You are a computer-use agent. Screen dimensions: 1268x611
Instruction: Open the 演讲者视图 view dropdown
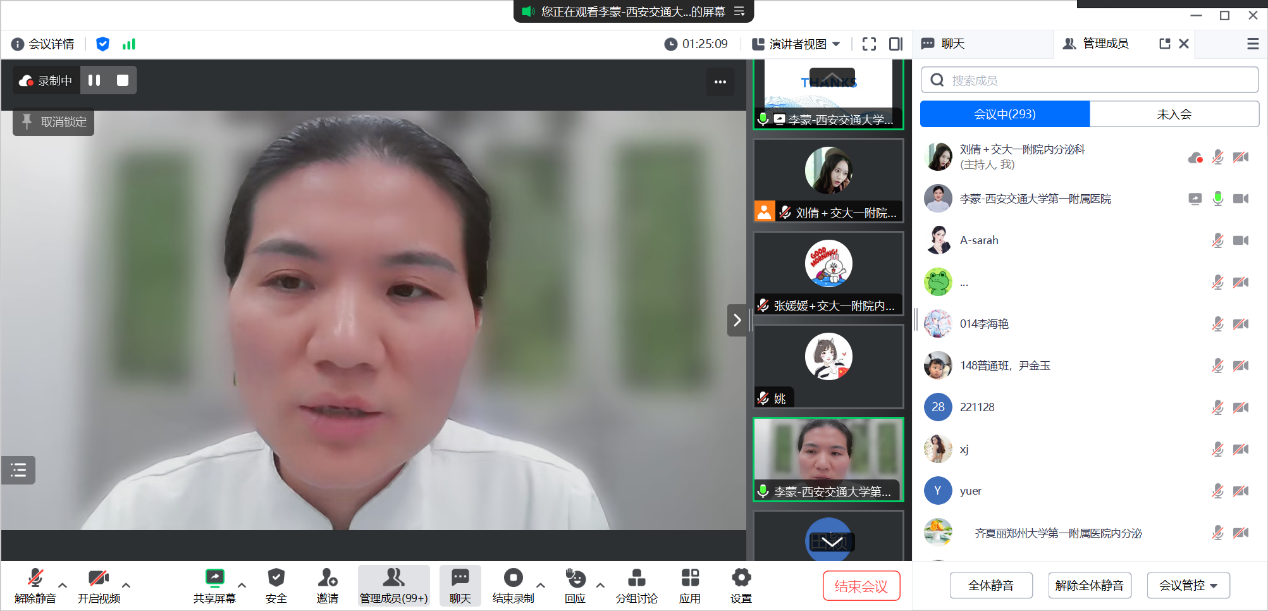coord(797,44)
